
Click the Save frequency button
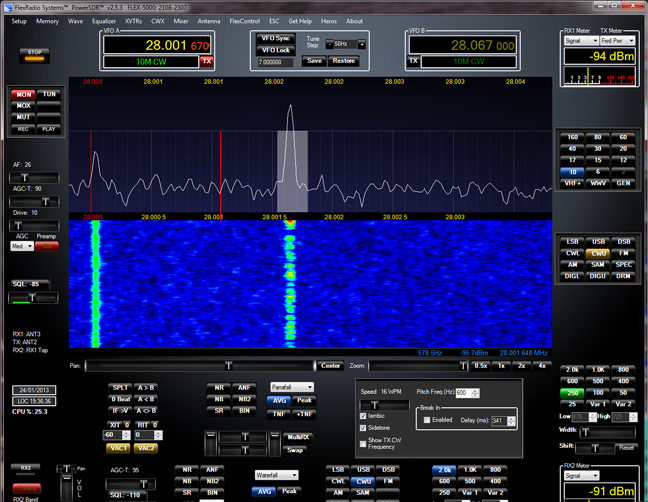pyautogui.click(x=314, y=61)
